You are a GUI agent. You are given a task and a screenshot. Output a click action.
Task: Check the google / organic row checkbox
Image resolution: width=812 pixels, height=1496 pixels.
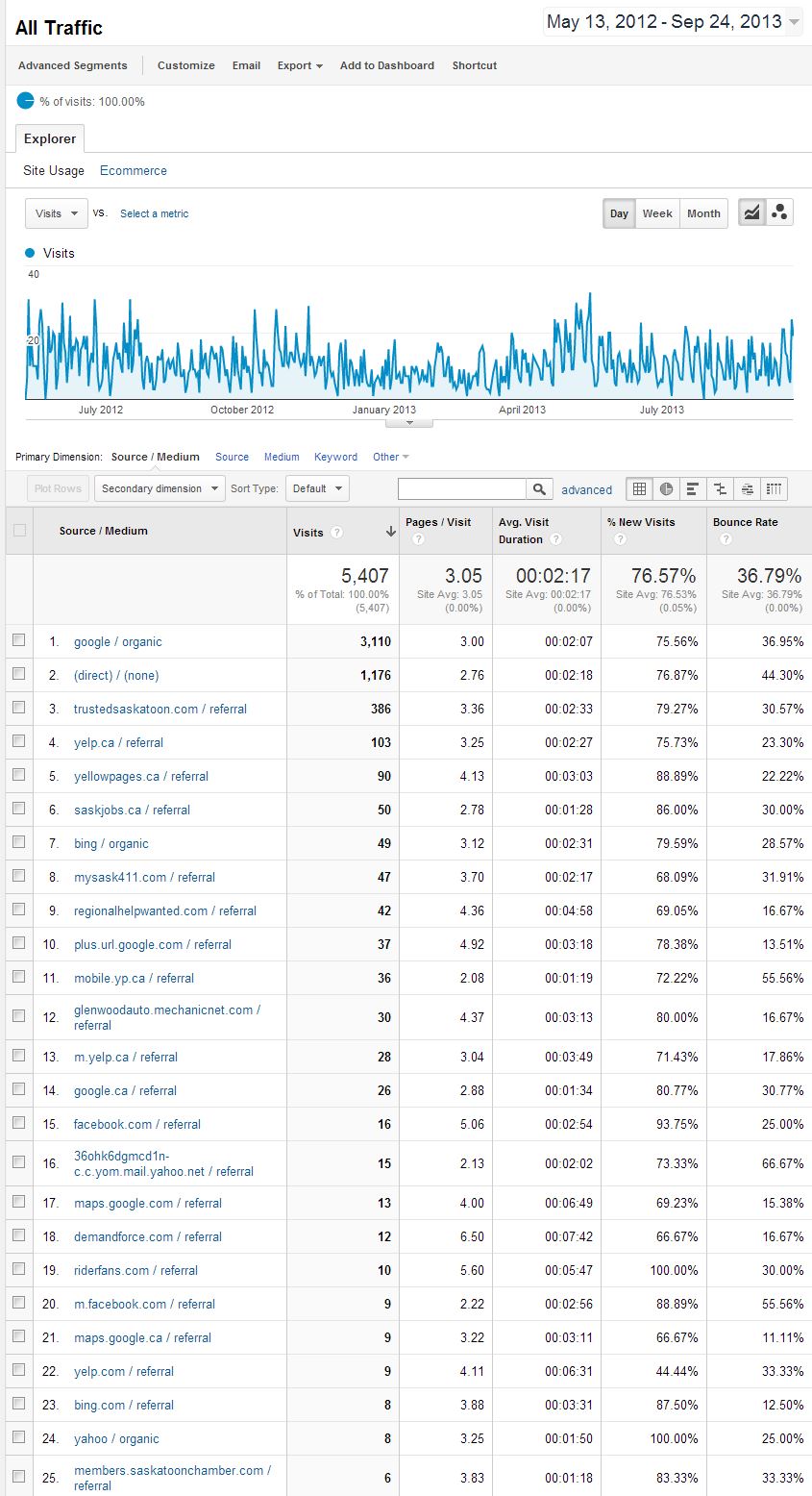19,640
